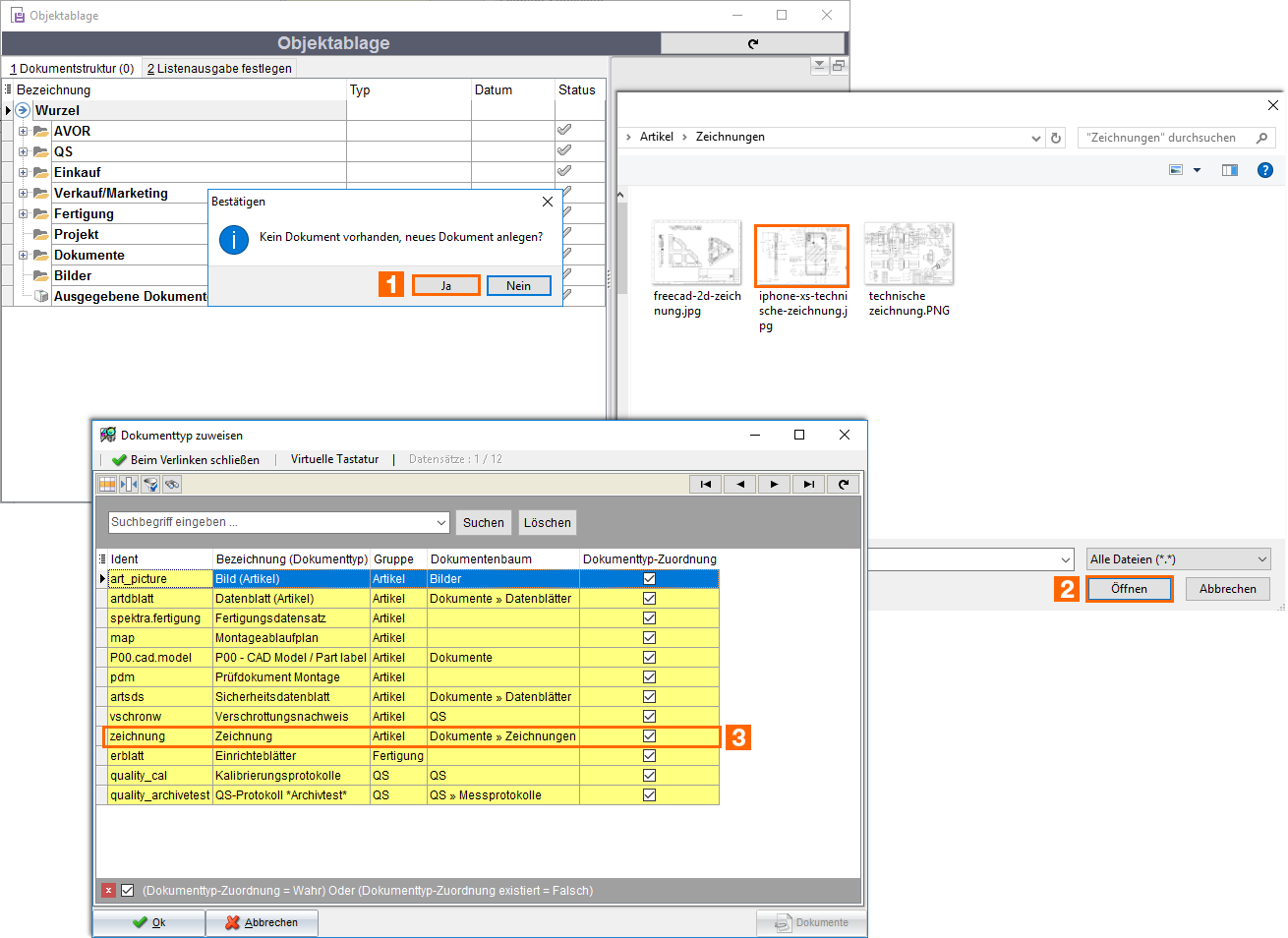
Task: Open the Suchbegriff dropdown arrow
Action: (440, 522)
